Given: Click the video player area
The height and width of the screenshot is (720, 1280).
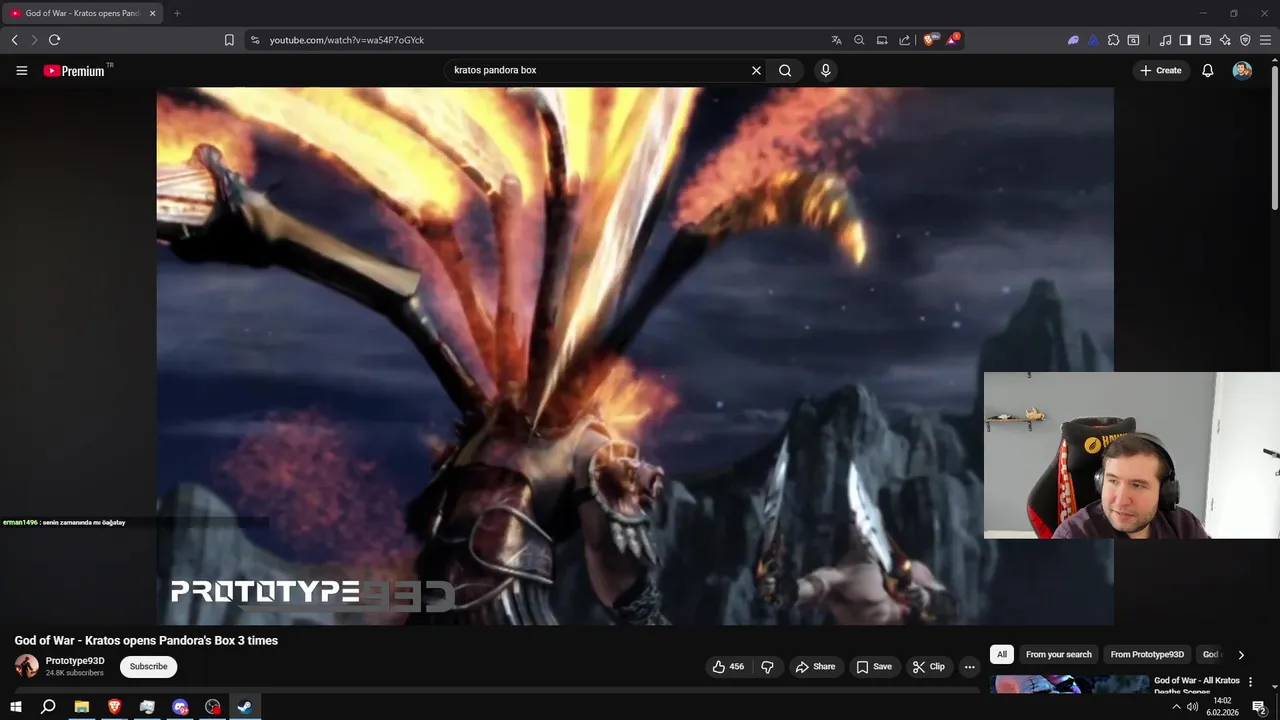Looking at the screenshot, I should [x=635, y=356].
